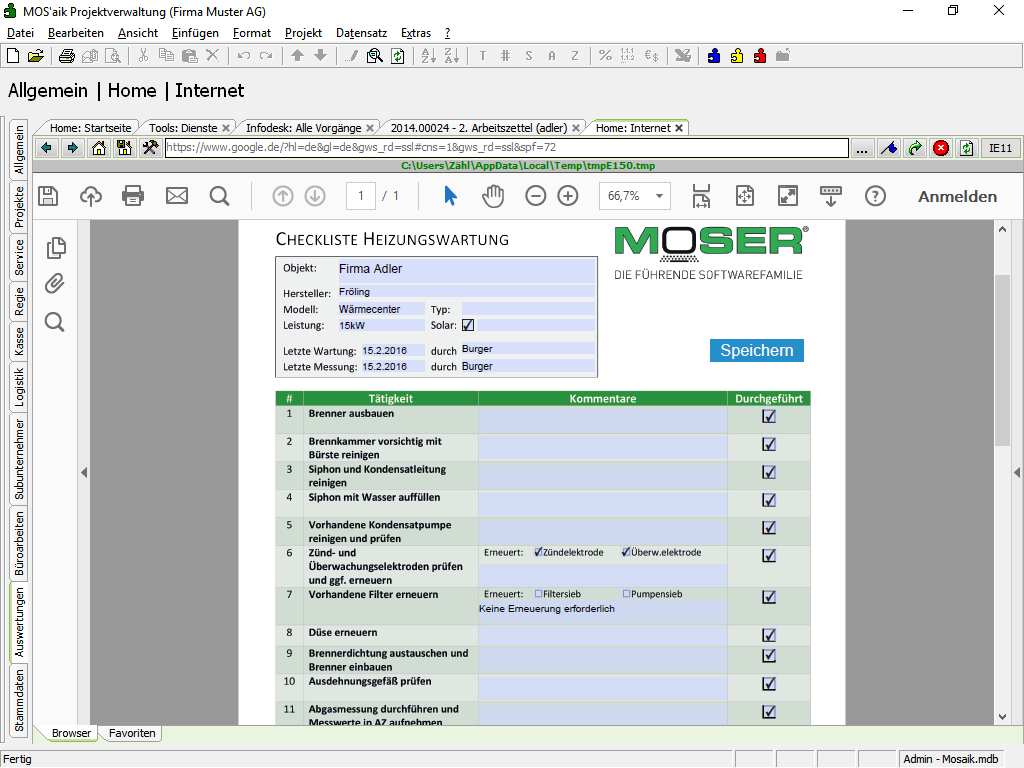Screen dimensions: 1024x768
Task: Click the blue person icon in toolbar
Action: pyautogui.click(x=714, y=56)
